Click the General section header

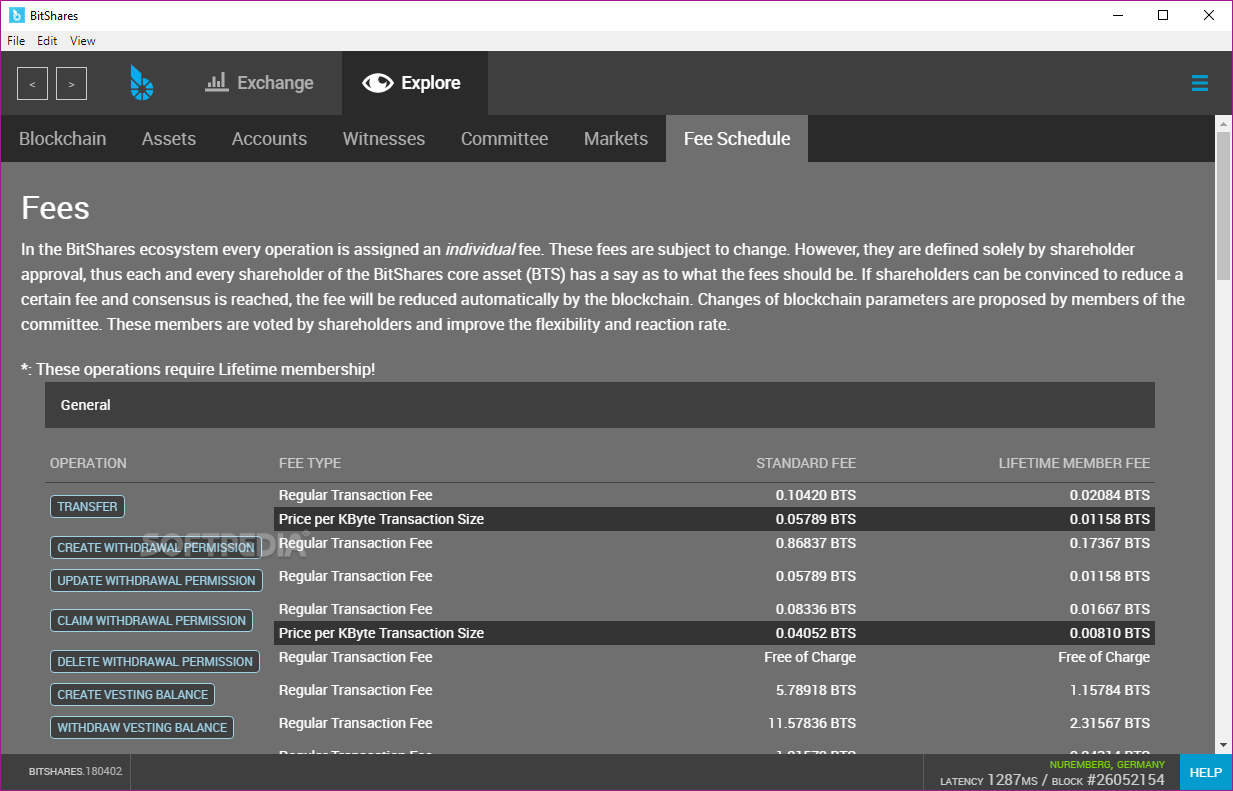600,405
